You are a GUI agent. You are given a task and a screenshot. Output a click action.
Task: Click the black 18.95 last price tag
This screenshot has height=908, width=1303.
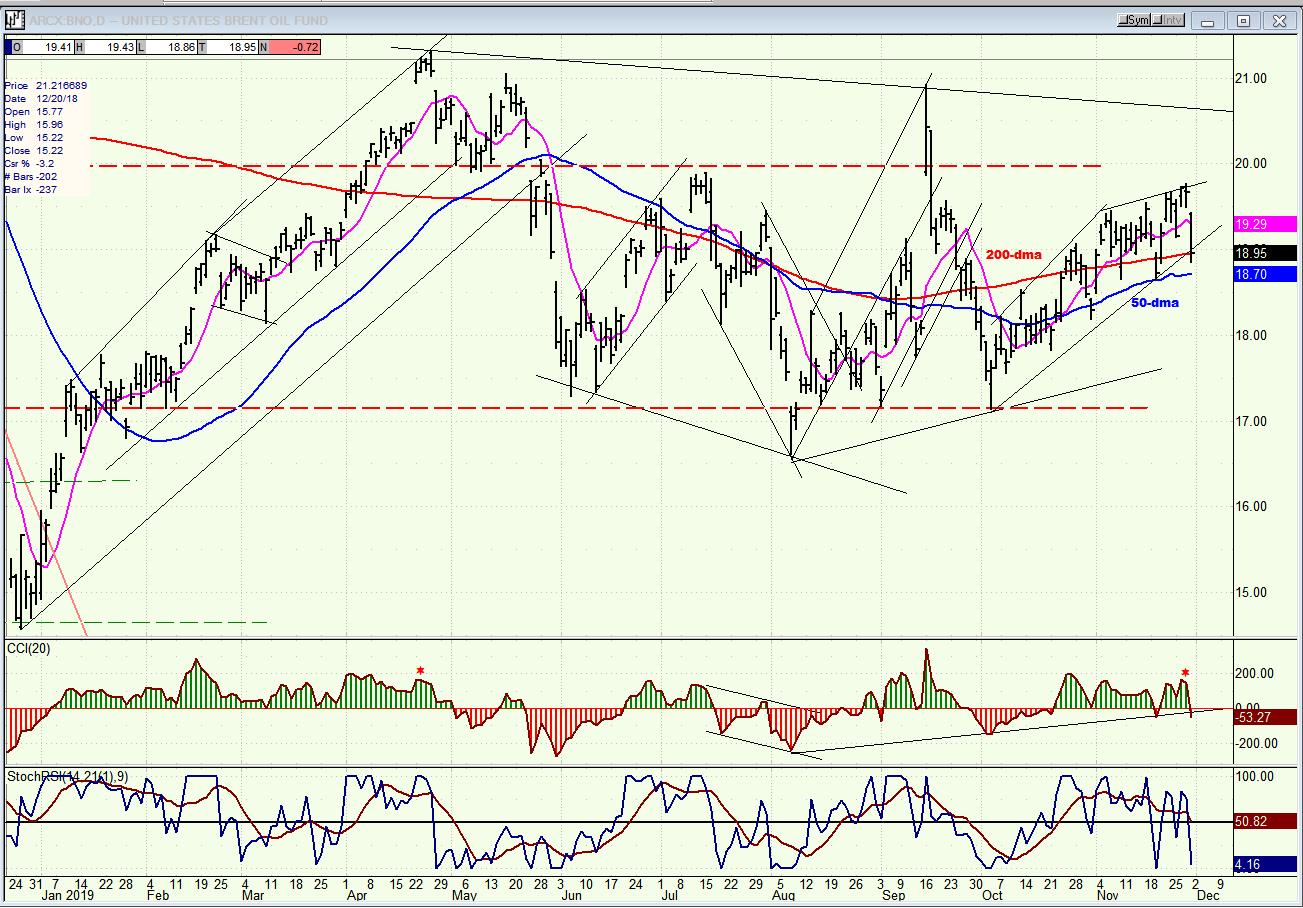click(1266, 253)
